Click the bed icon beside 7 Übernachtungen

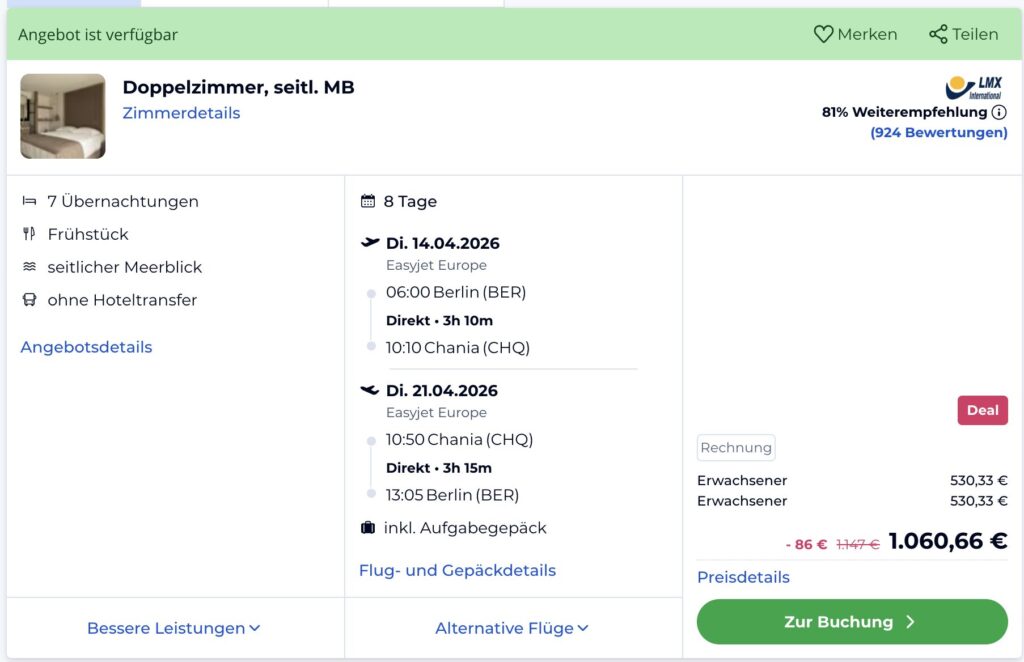pos(29,201)
